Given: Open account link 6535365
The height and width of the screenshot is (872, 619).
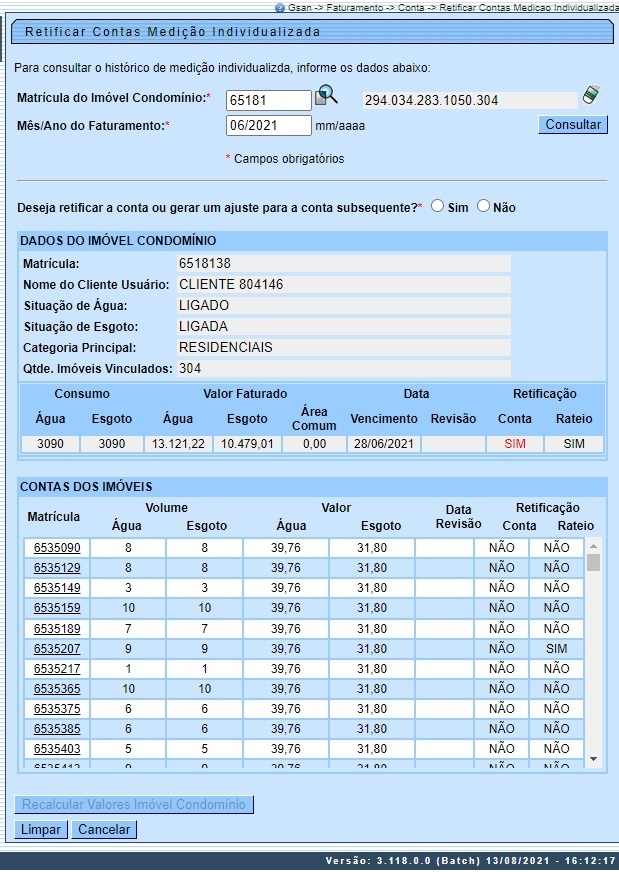Looking at the screenshot, I should pyautogui.click(x=57, y=689).
